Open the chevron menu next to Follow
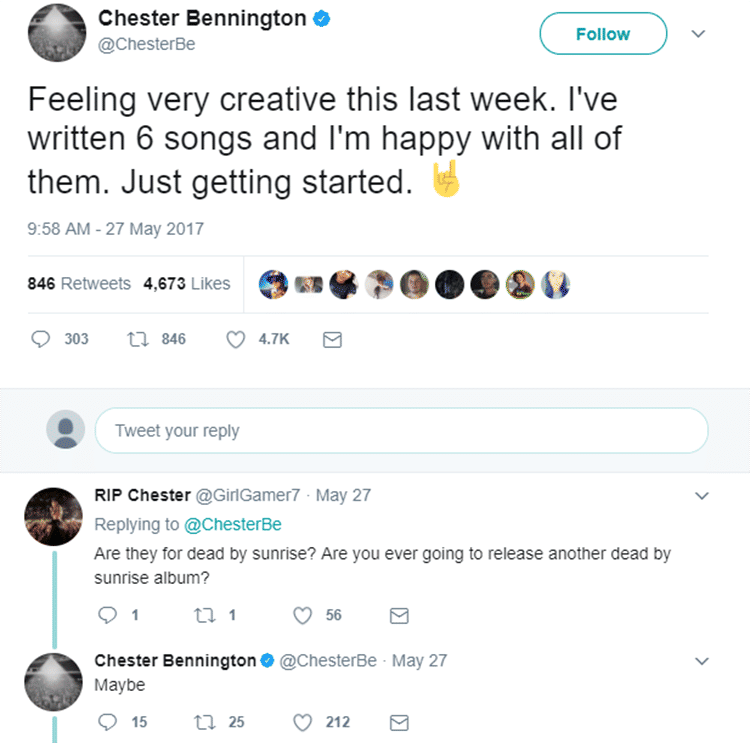Screen dimensions: 750x743 699,34
